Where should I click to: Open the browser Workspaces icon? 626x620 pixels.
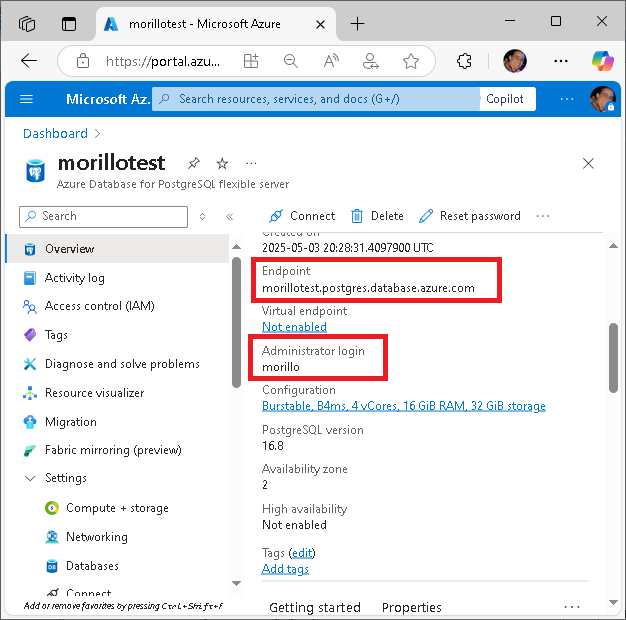(27, 24)
